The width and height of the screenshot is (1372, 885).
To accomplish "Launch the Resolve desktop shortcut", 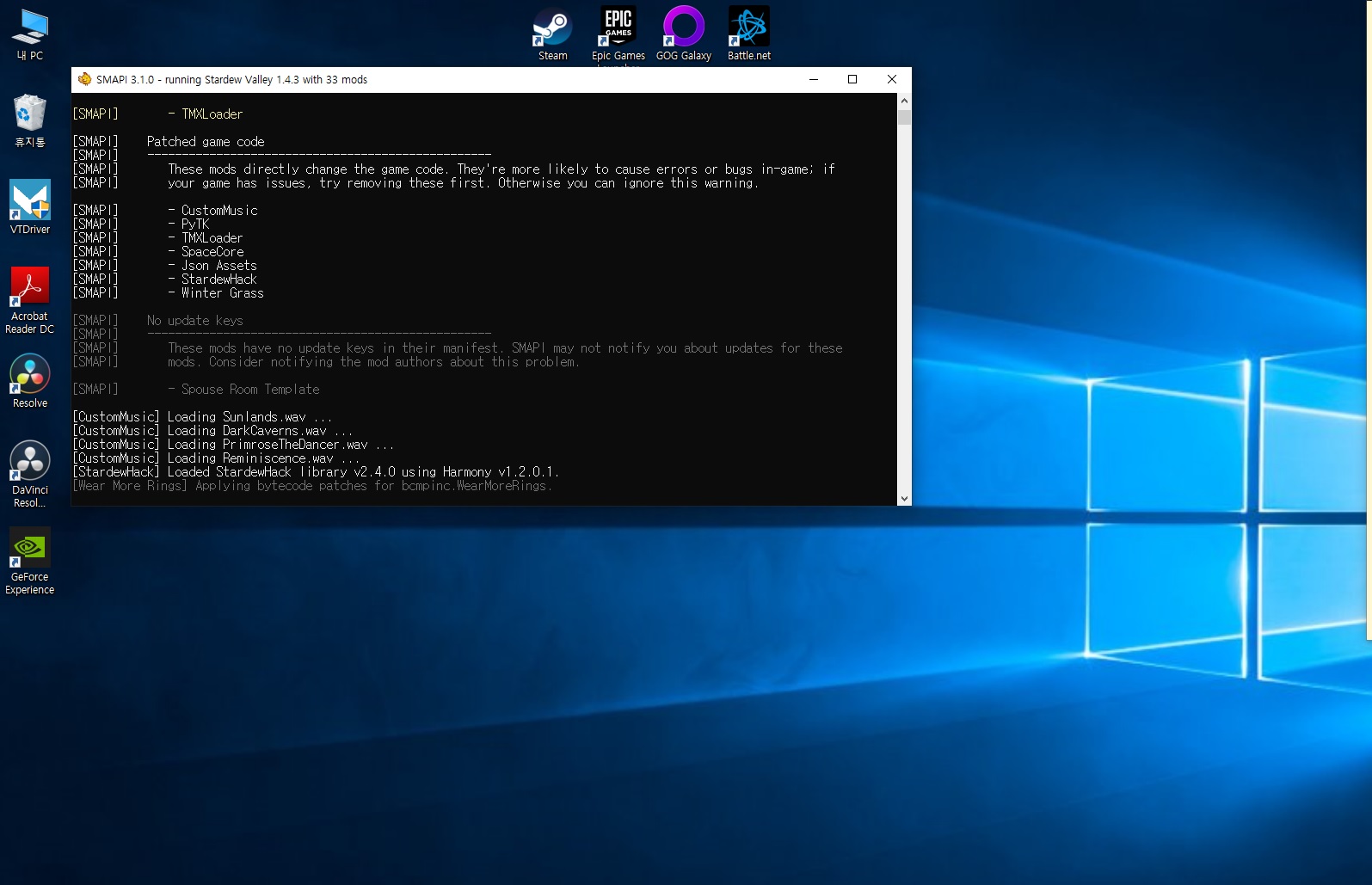I will tap(30, 381).
